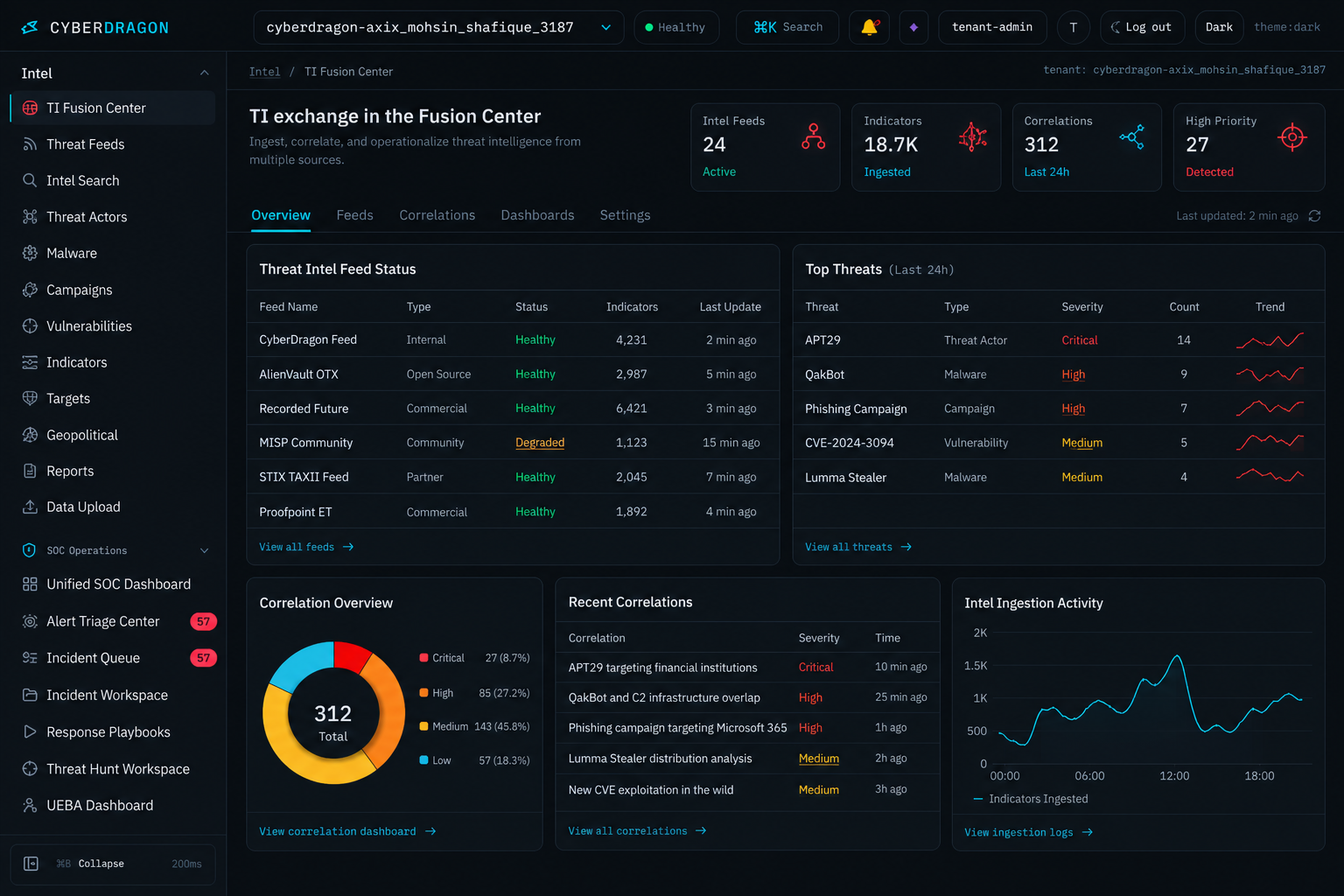This screenshot has height=896, width=1344.
Task: Open View ingestion logs link
Action: tap(1028, 832)
